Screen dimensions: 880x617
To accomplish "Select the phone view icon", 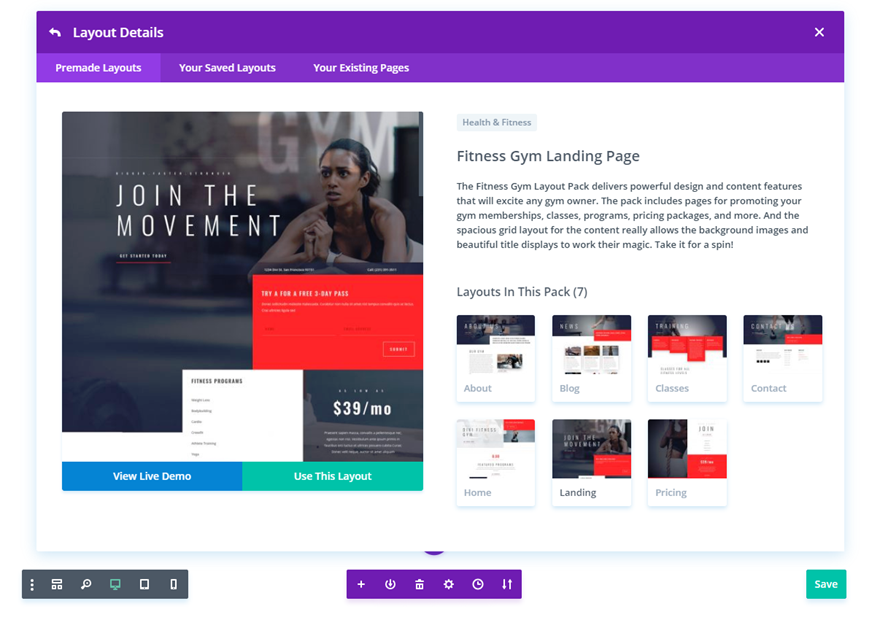I will pyautogui.click(x=173, y=584).
